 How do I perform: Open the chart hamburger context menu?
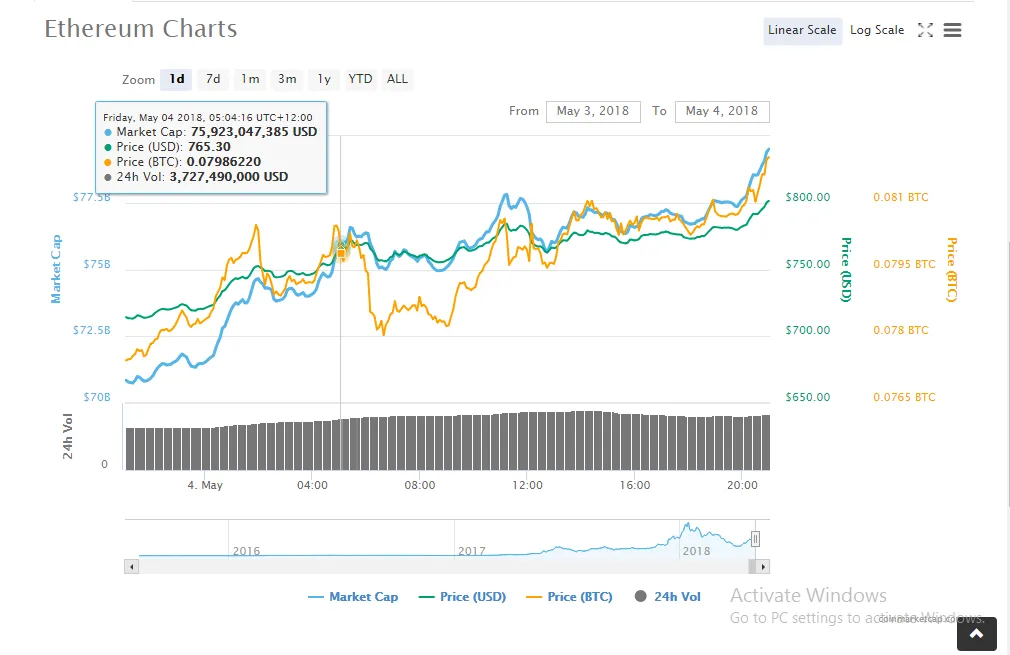tap(952, 30)
